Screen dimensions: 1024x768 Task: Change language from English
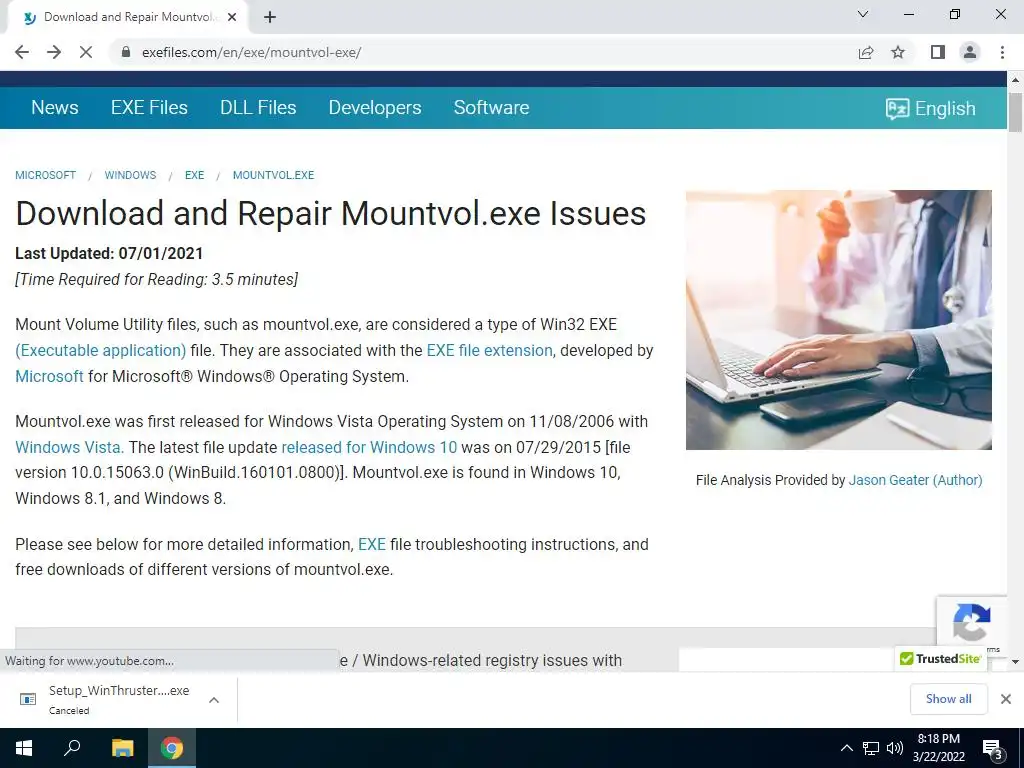(945, 108)
